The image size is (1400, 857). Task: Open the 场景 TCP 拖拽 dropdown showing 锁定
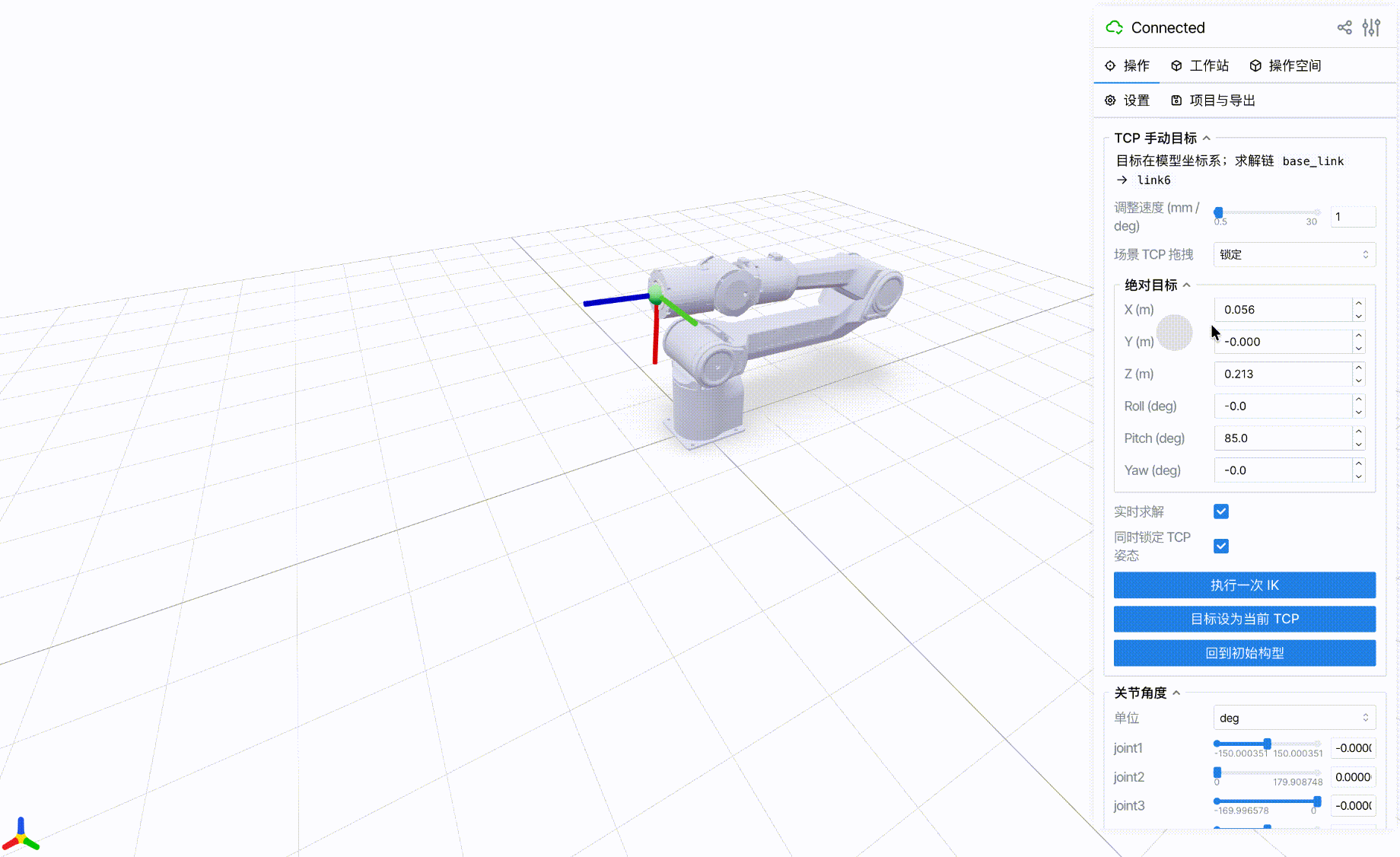[1294, 254]
